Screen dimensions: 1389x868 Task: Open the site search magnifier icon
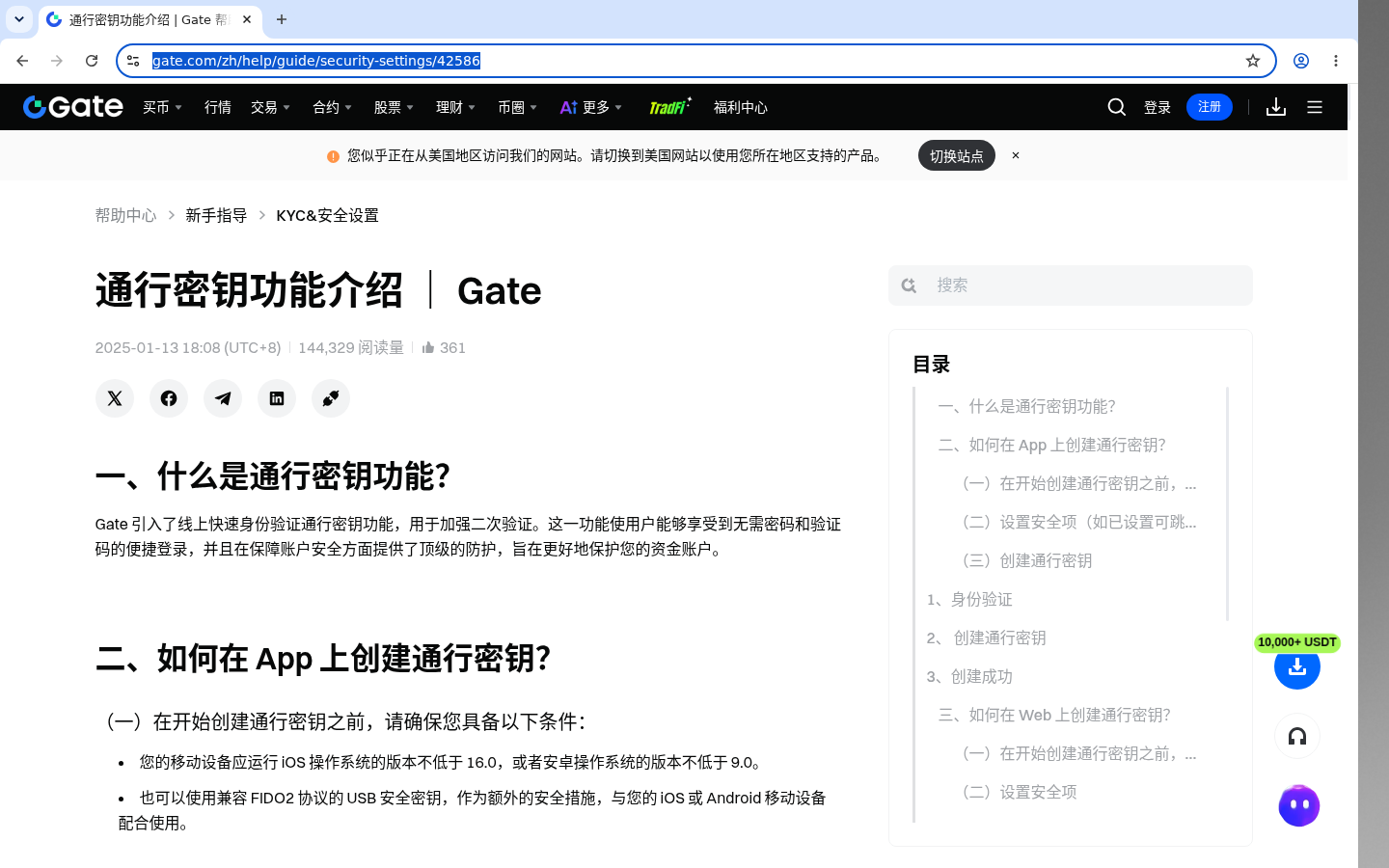1116,107
